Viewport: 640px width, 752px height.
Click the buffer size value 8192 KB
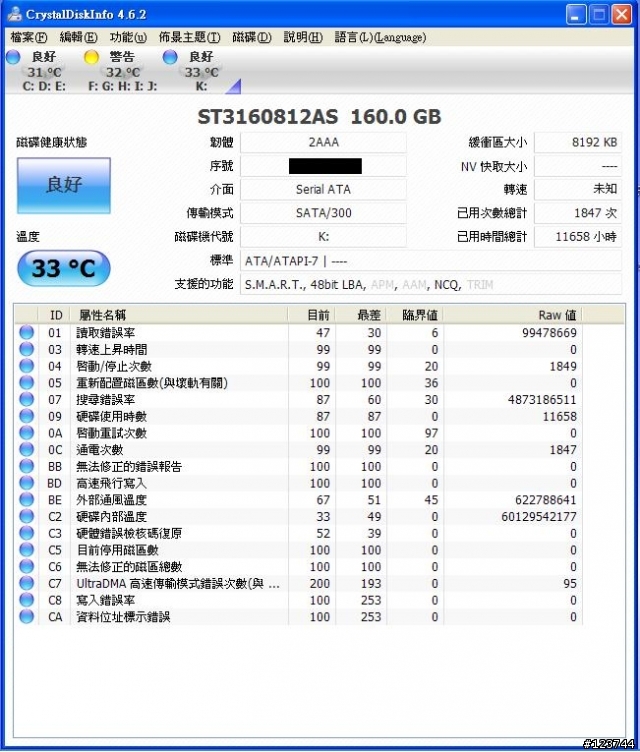coord(578,142)
